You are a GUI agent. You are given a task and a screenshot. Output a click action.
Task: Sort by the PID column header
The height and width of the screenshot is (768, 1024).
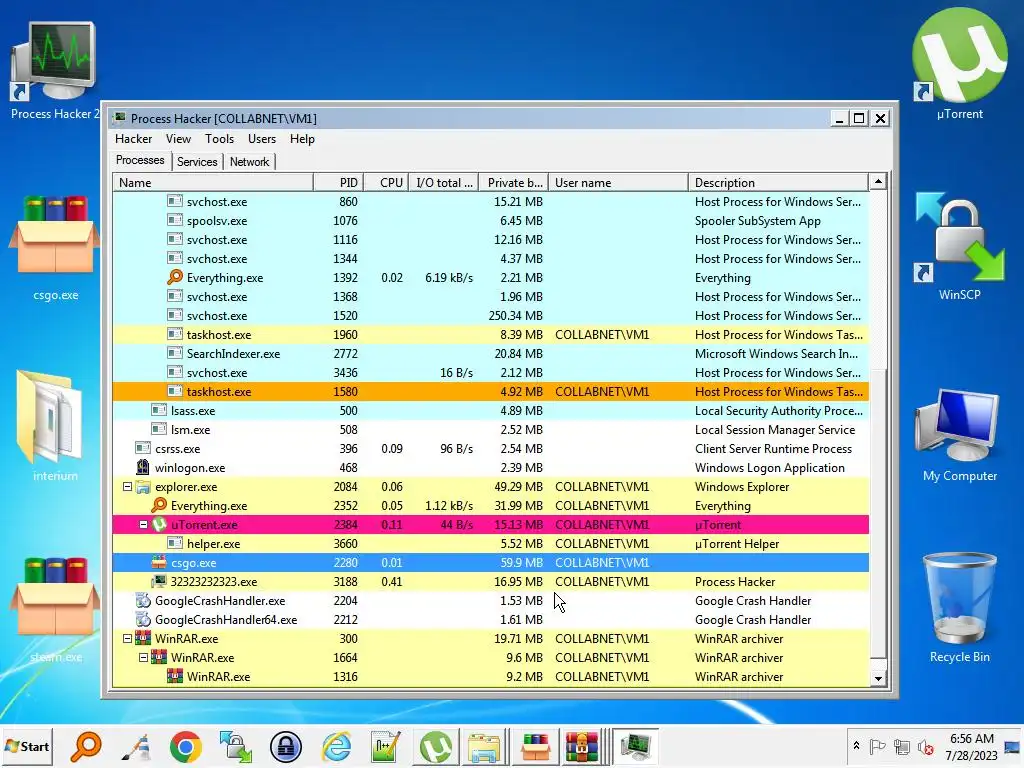point(338,183)
